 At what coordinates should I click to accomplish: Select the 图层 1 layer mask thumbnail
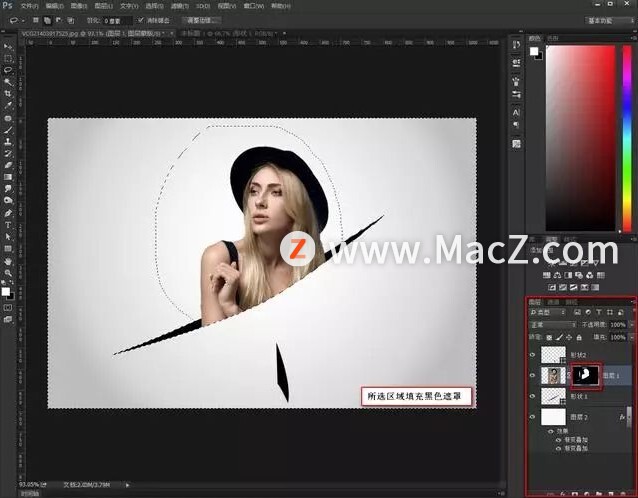pyautogui.click(x=586, y=375)
